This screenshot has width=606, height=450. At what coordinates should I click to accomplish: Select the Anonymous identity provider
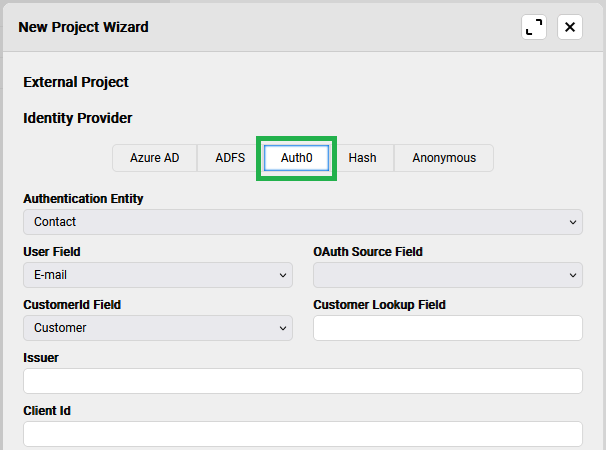click(x=444, y=158)
